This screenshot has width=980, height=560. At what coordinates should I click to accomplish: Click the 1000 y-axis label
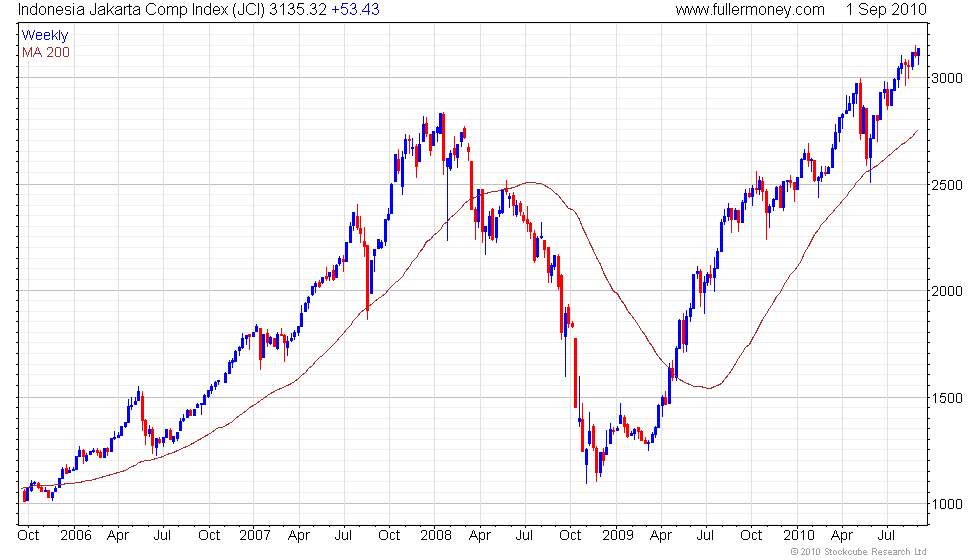[x=947, y=504]
